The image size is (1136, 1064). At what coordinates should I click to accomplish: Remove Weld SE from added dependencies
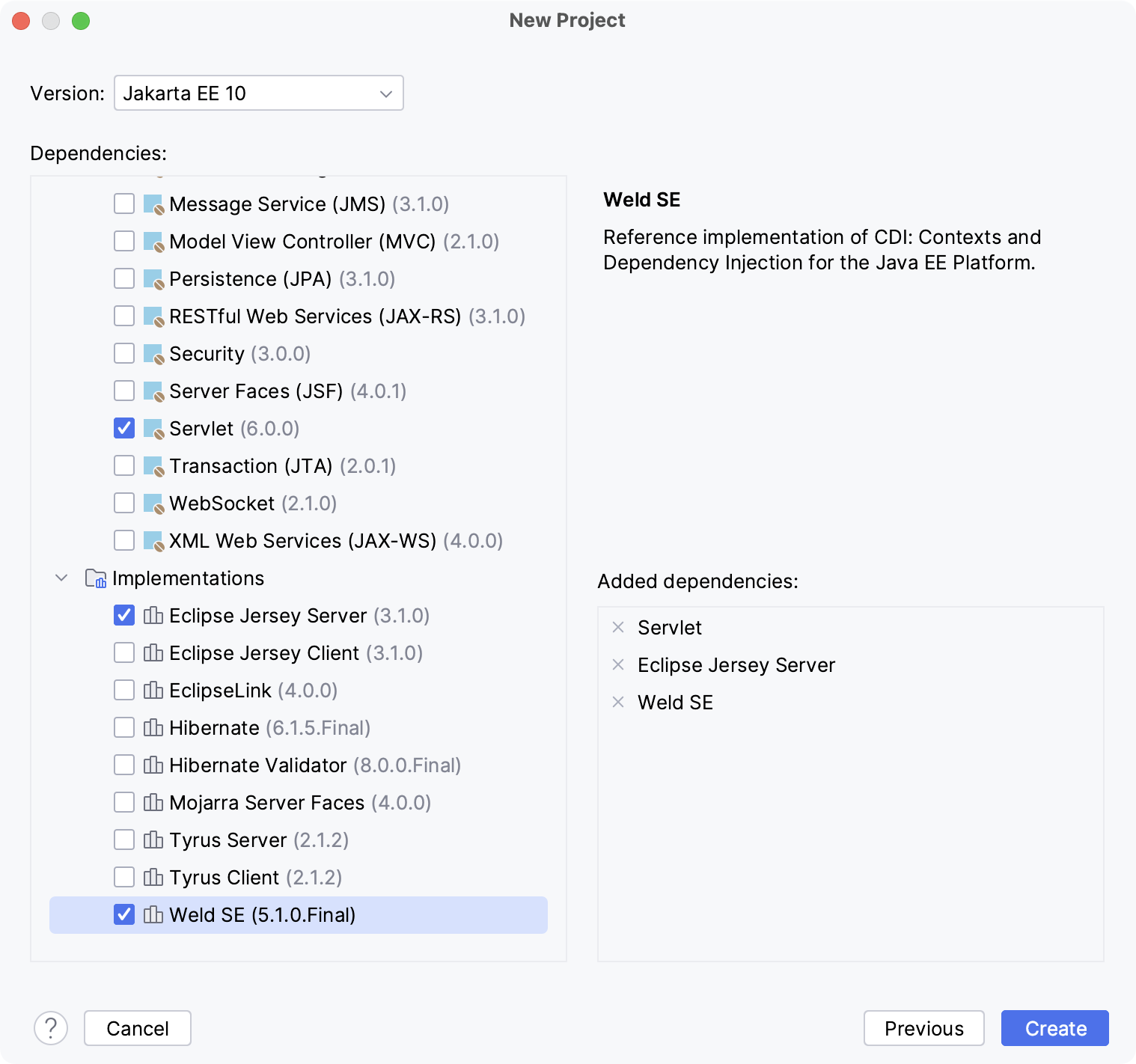pos(618,702)
